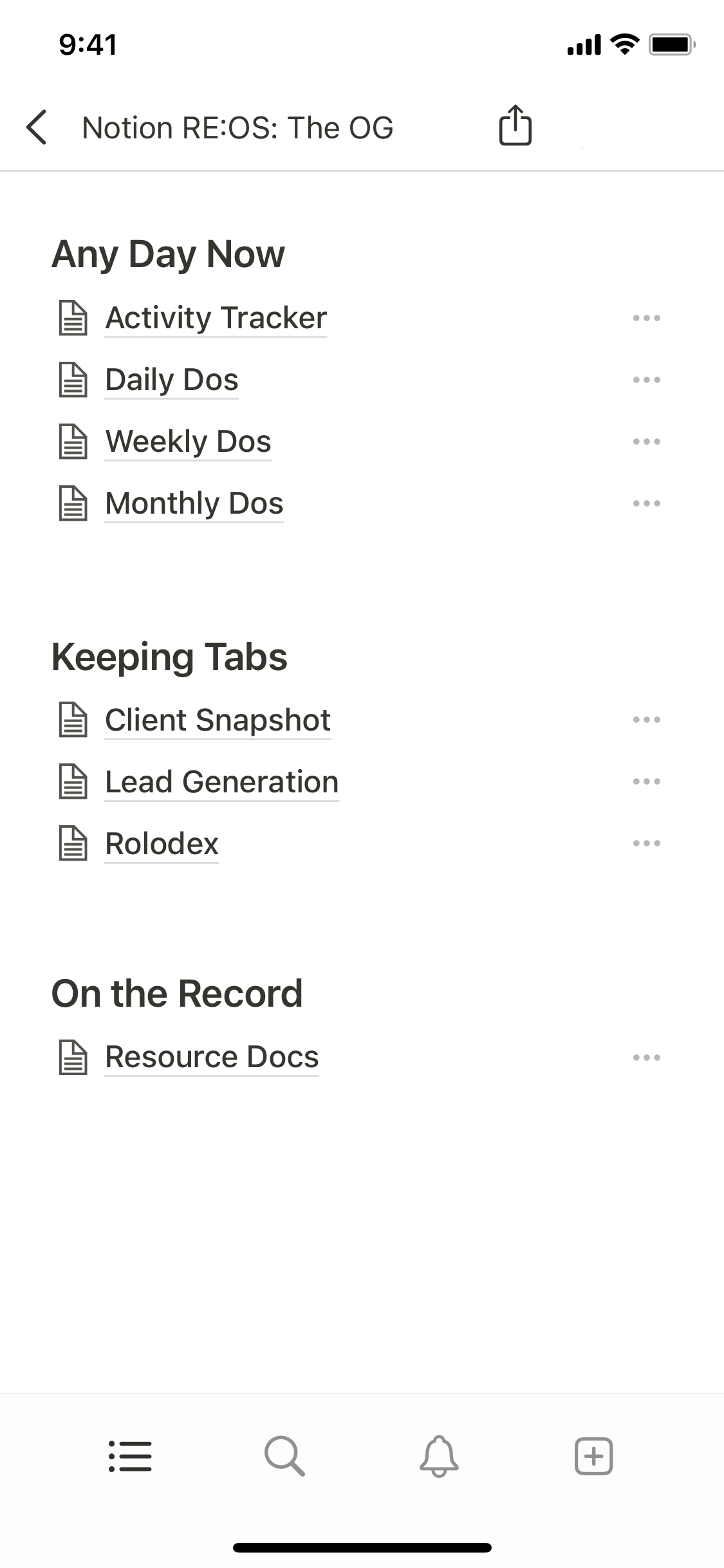The height and width of the screenshot is (1568, 724).
Task: Open notifications bell icon
Action: tap(439, 1455)
